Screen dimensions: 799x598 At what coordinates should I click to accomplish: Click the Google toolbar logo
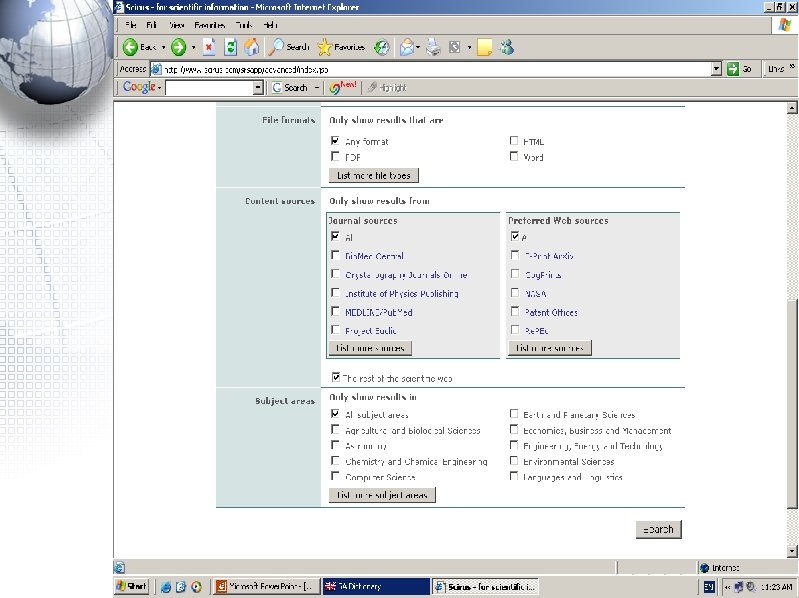[x=139, y=87]
